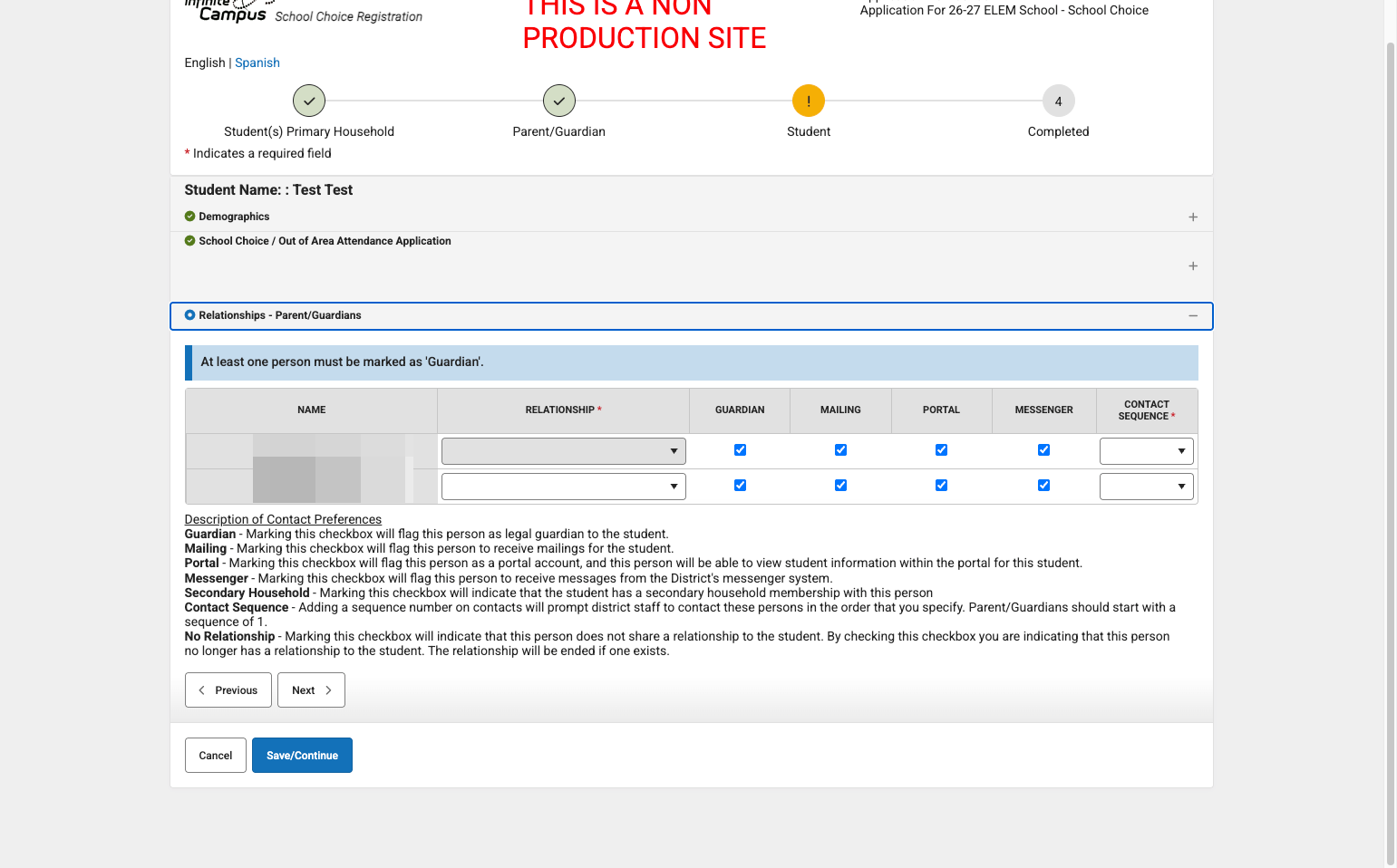Select the Student step warning icon
The width and height of the screenshot is (1397, 868).
(x=809, y=101)
